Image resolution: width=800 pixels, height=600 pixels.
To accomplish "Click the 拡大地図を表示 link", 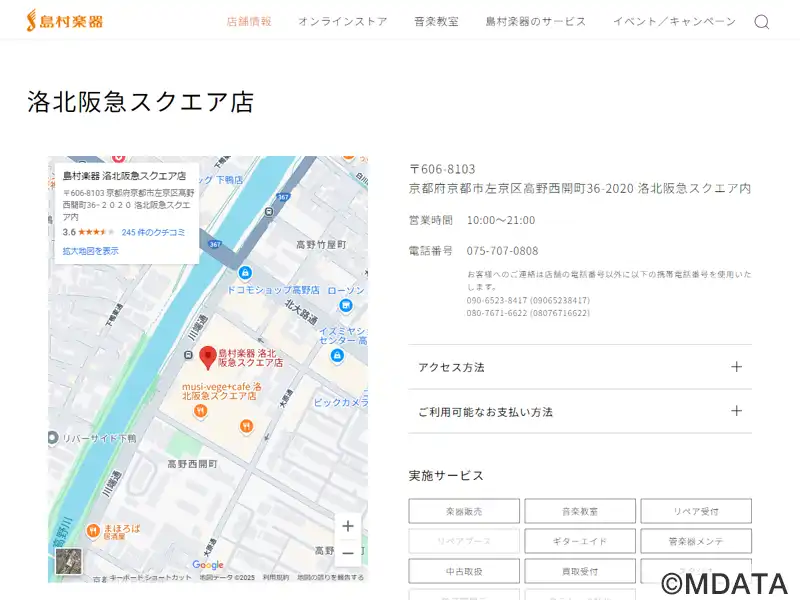I will (x=90, y=251).
